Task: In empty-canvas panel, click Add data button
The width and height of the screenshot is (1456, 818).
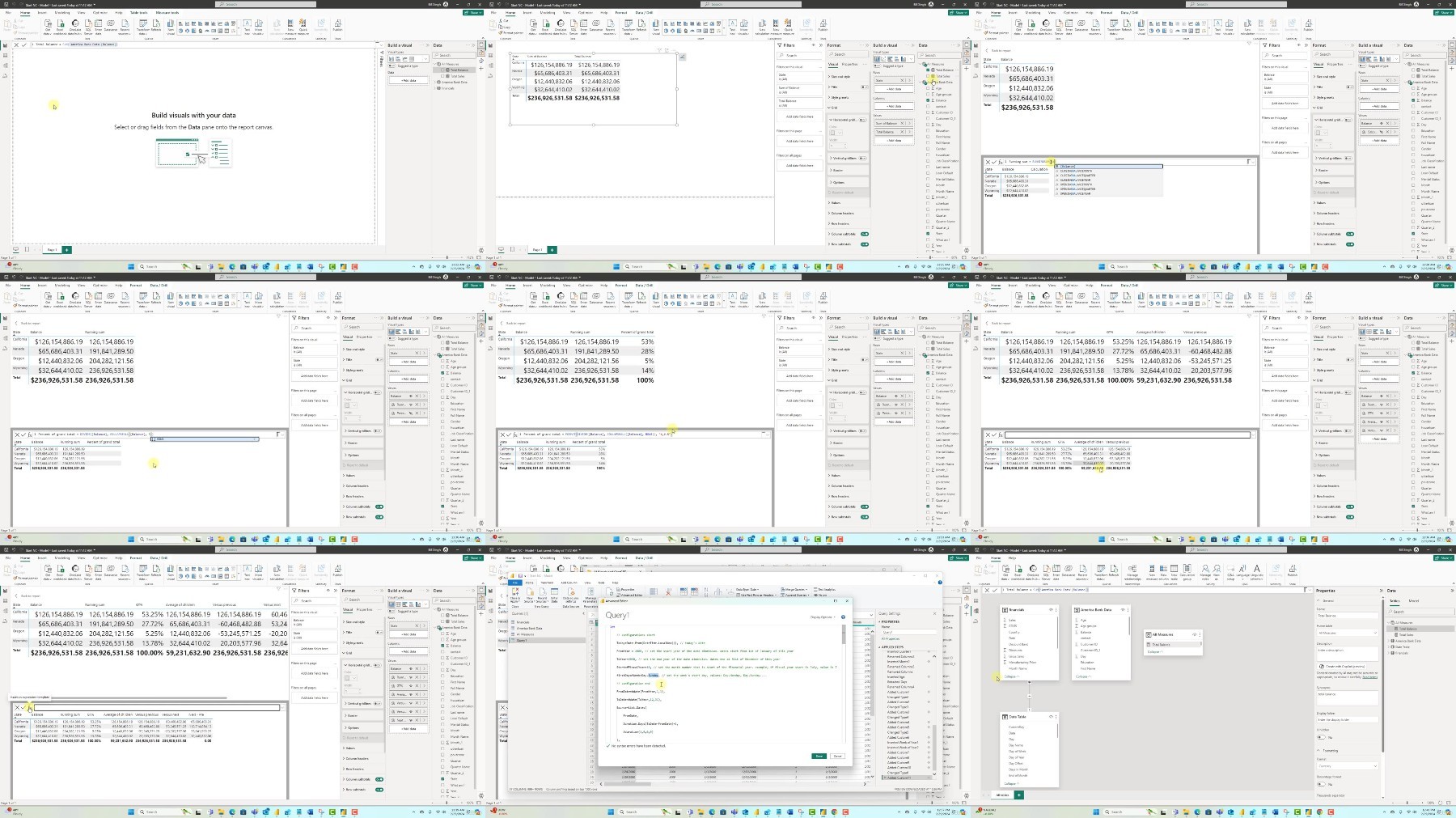Action: [x=408, y=80]
